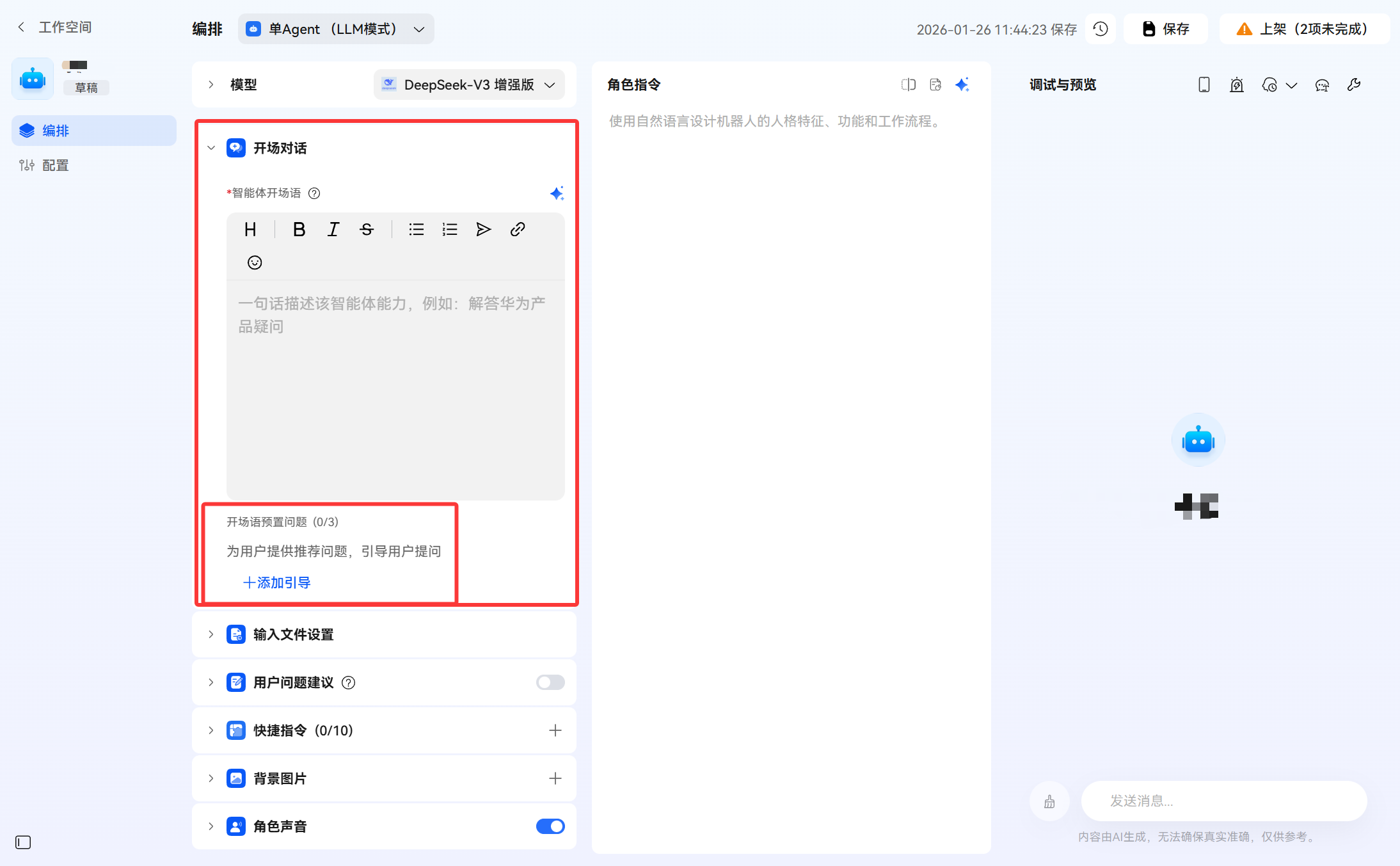Apply strikethrough formatting in editor toolbar
The image size is (1400, 866).
[367, 229]
